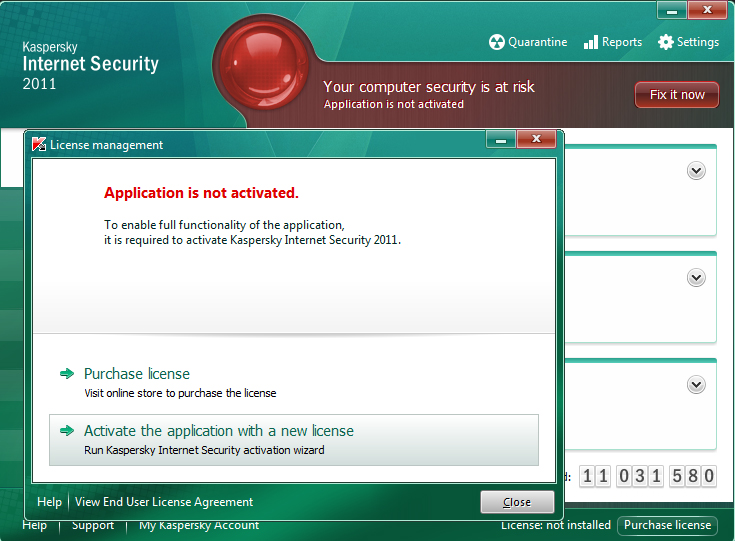Image resolution: width=735 pixels, height=541 pixels.
Task: Click the License: not installed status text
Action: (556, 525)
